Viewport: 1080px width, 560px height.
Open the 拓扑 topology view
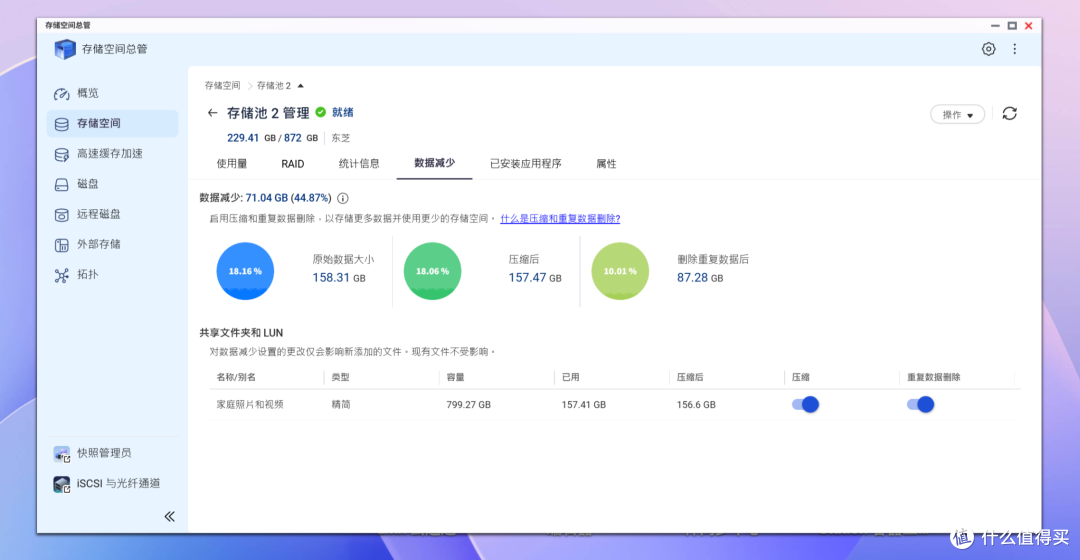click(112, 275)
